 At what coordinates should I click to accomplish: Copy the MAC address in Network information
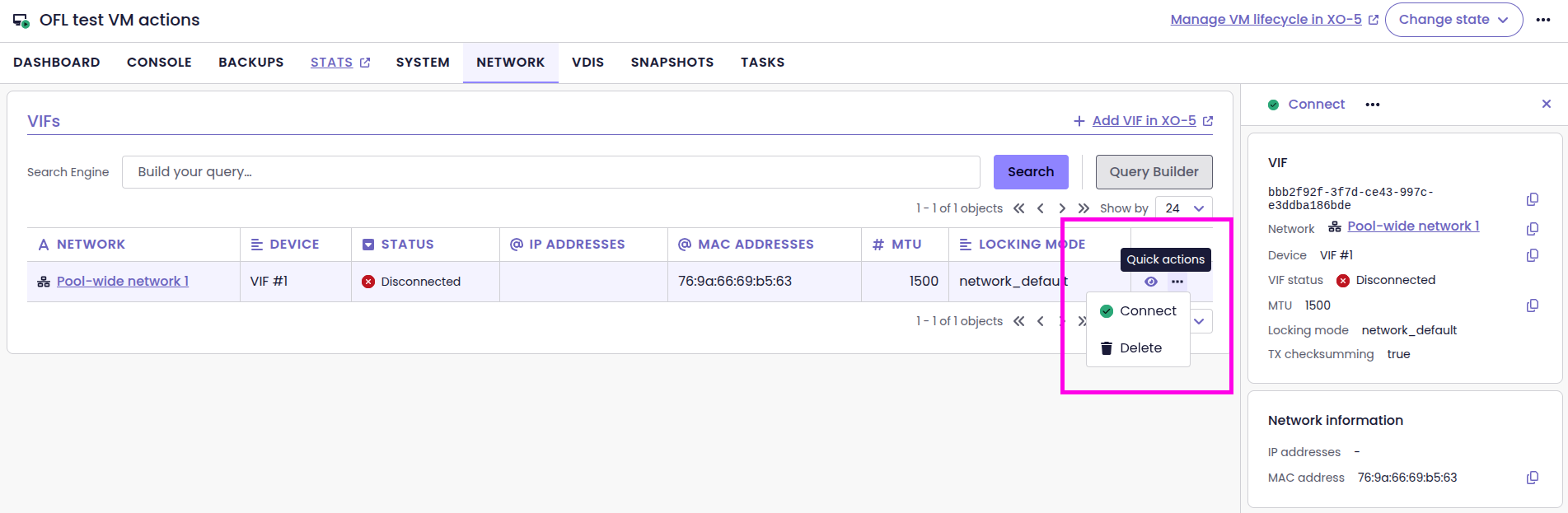[1532, 478]
